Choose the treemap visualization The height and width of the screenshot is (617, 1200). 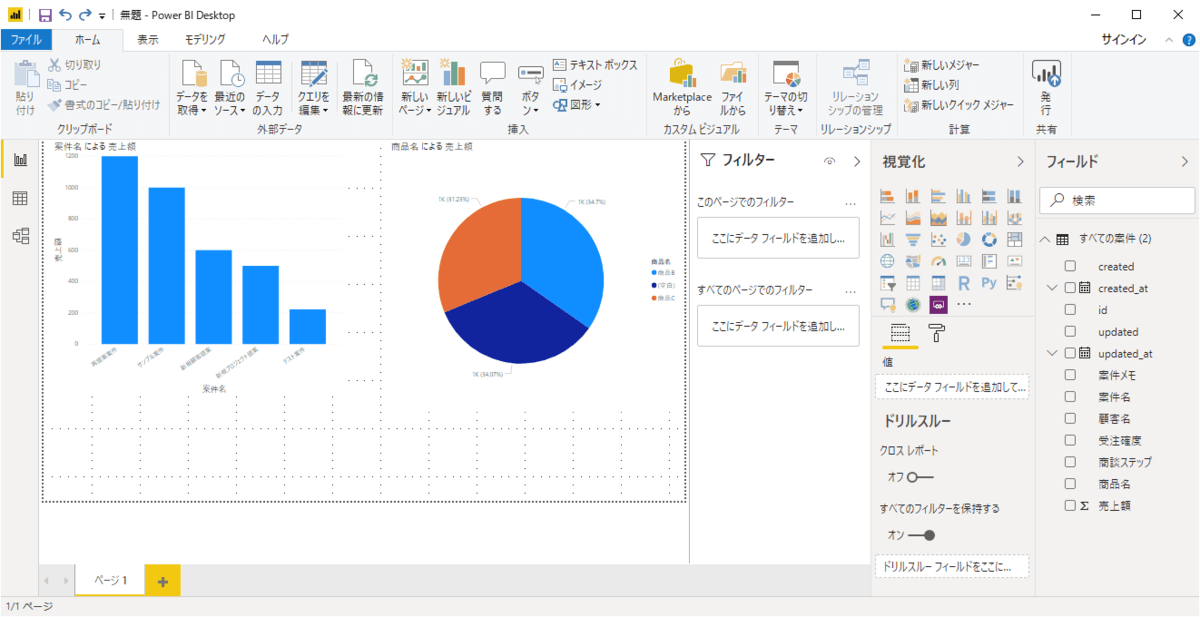point(1015,239)
